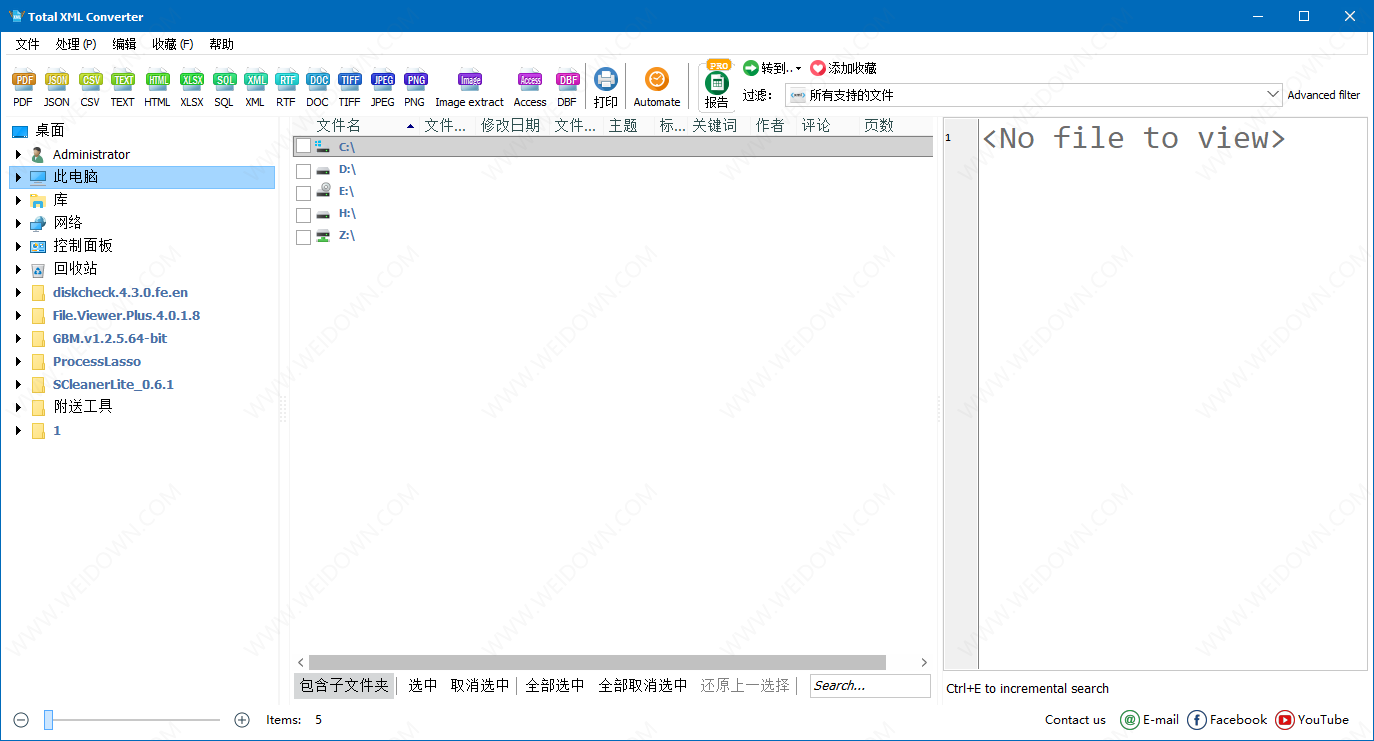The height and width of the screenshot is (741, 1374).
Task: Check the box next to H:\
Action: (303, 215)
